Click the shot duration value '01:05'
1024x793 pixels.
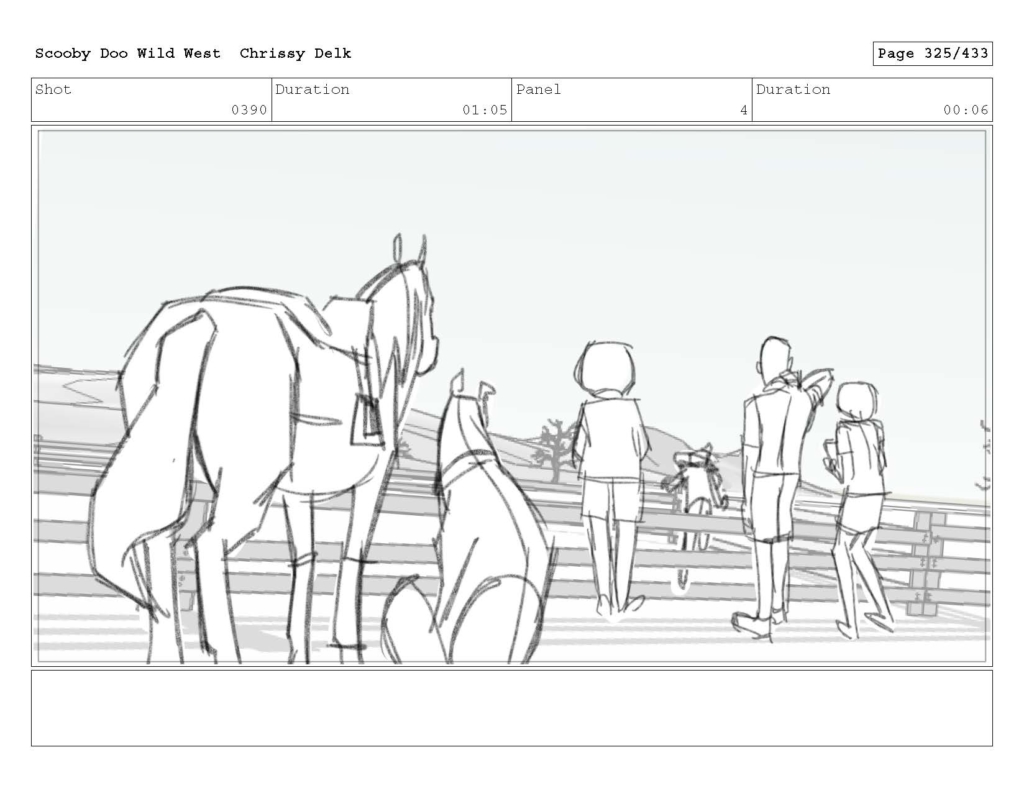(x=485, y=110)
